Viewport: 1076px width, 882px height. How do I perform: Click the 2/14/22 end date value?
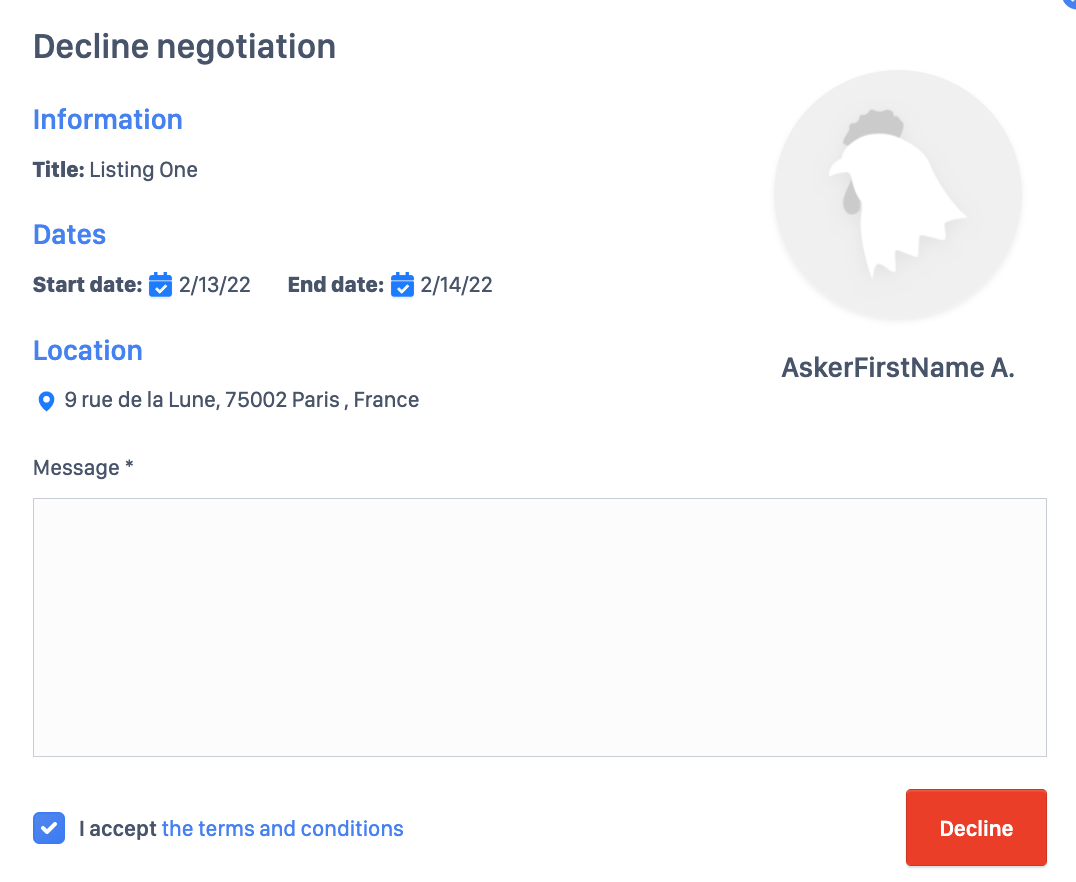[x=456, y=285]
